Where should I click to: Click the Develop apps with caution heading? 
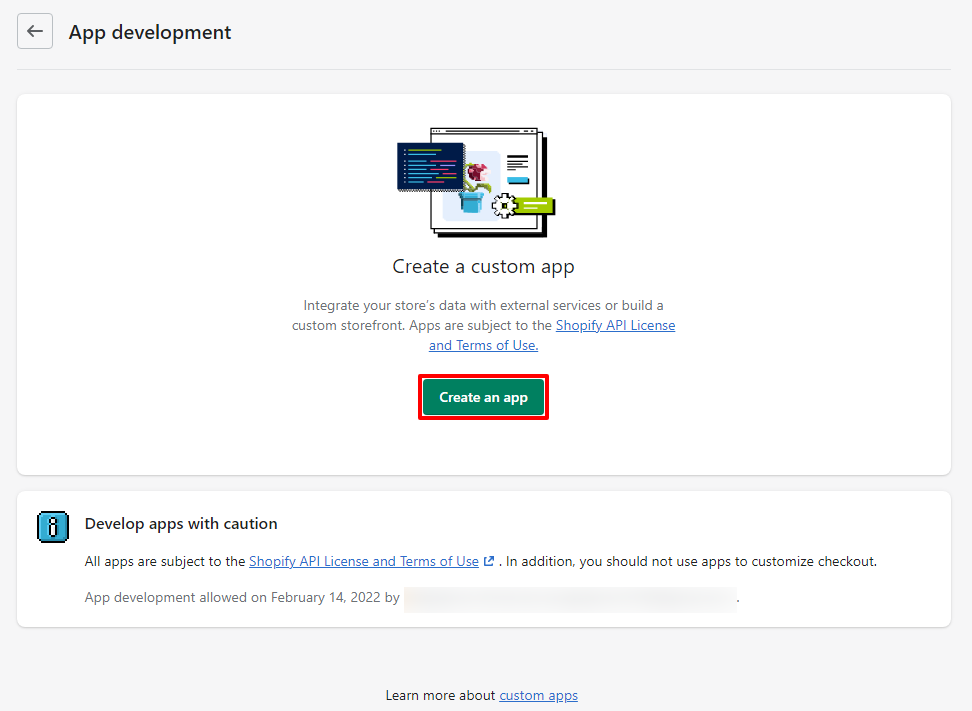[181, 523]
